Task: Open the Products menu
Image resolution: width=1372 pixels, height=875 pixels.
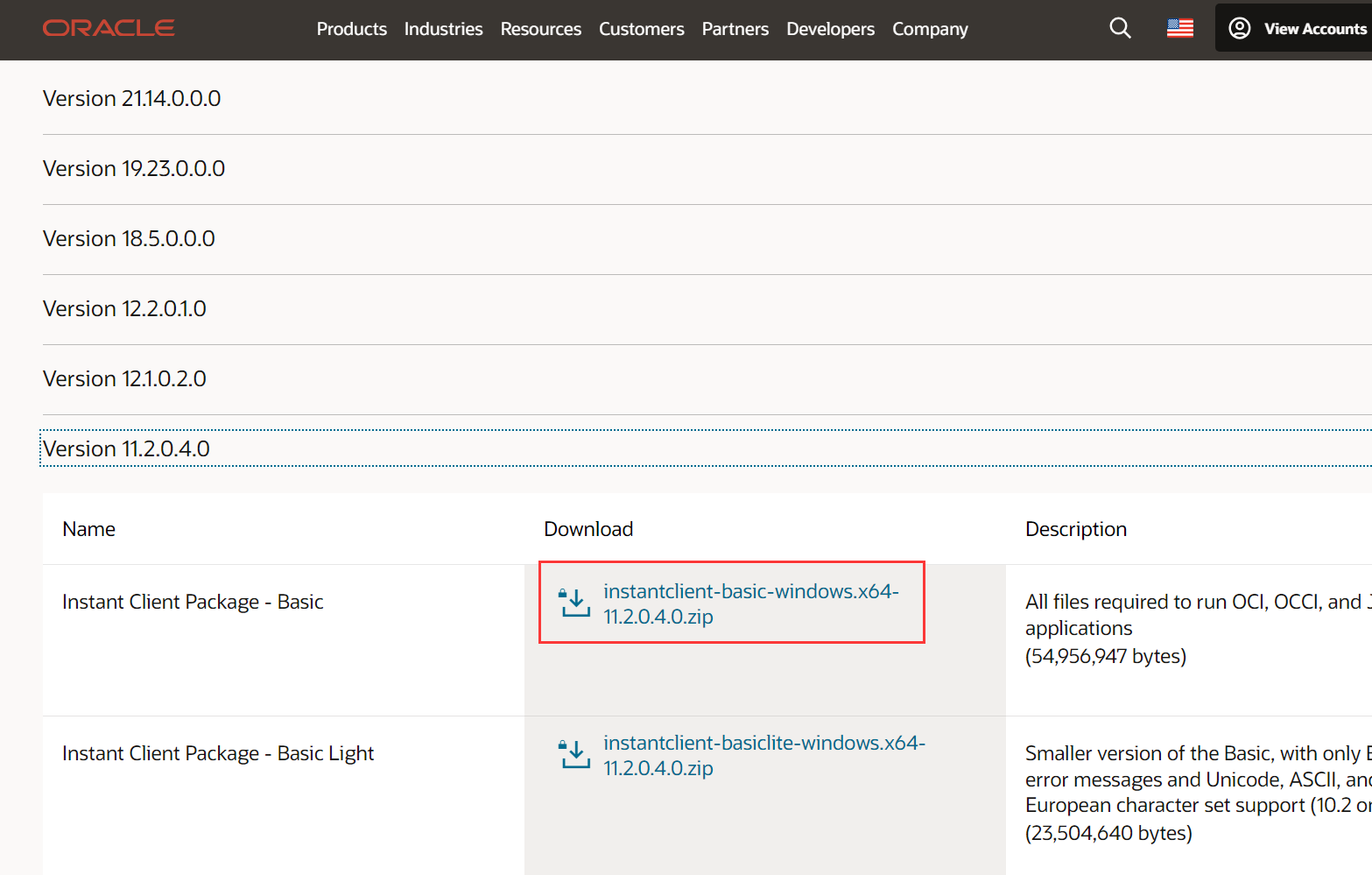Action: 351,29
